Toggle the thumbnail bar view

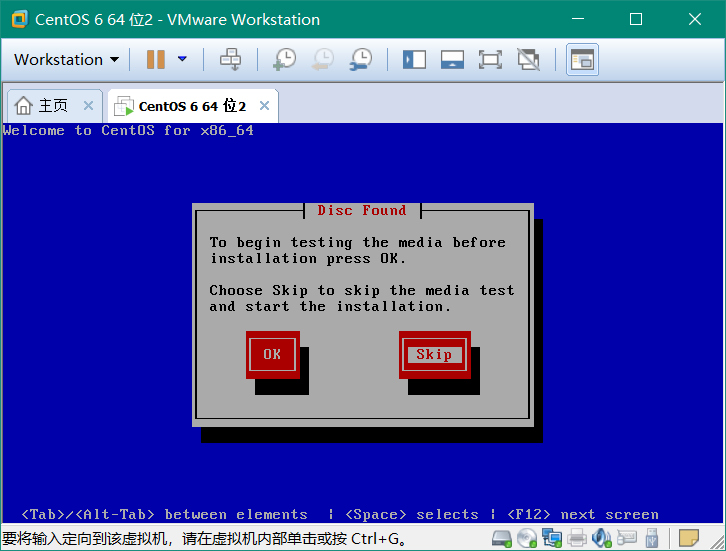(452, 60)
